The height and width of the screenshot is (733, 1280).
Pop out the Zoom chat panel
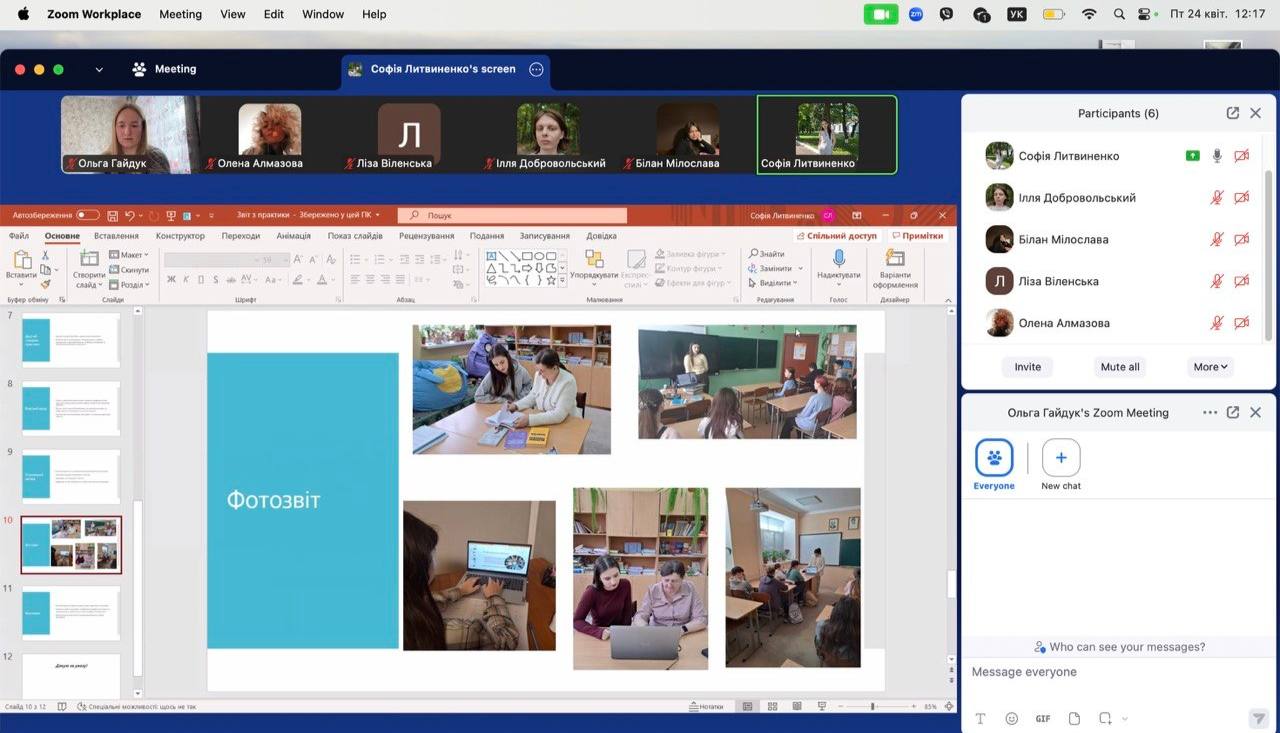coord(1233,412)
